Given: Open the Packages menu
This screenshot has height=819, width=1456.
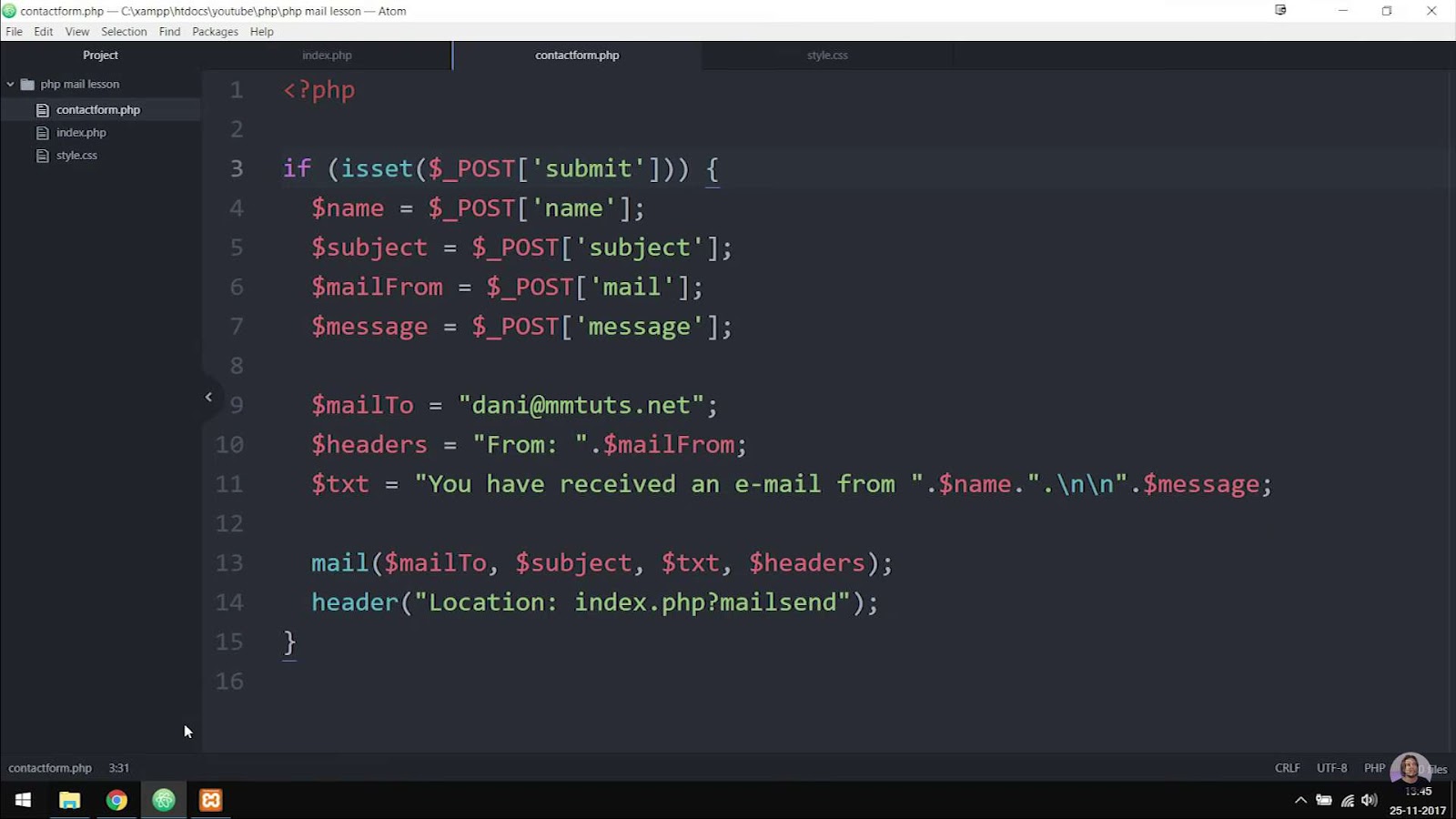Looking at the screenshot, I should coord(215,31).
